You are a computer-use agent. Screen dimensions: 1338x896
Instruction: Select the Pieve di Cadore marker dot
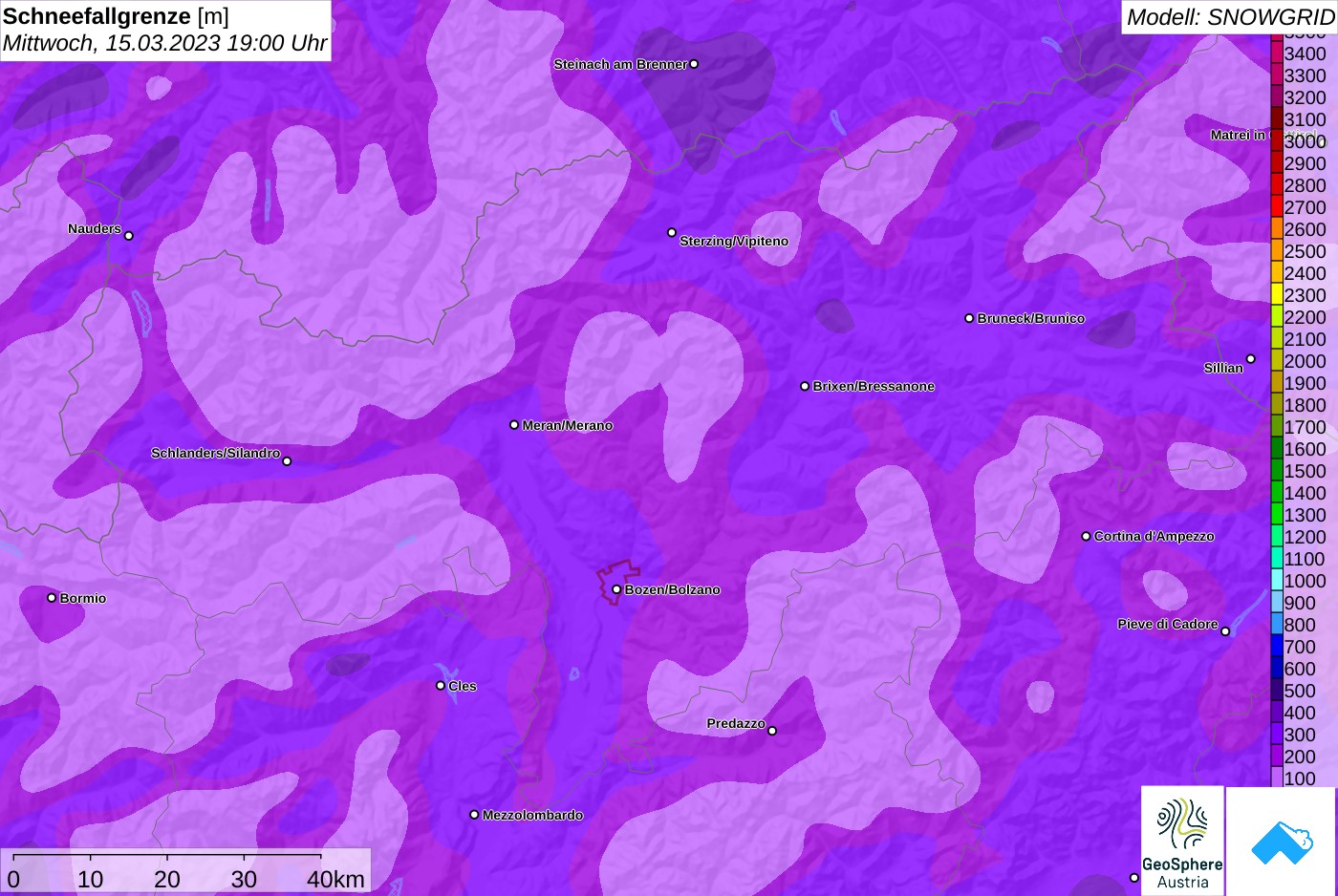pos(1225,631)
